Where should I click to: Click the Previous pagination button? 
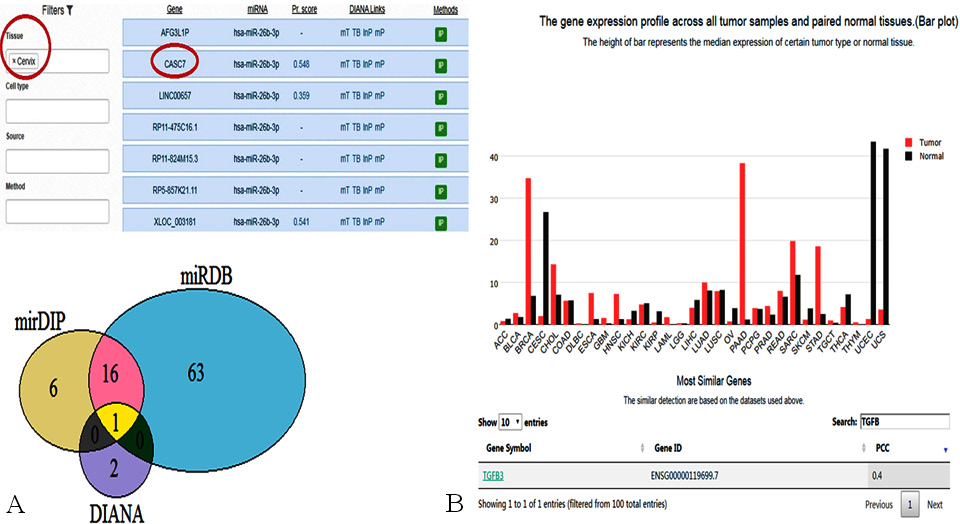879,504
